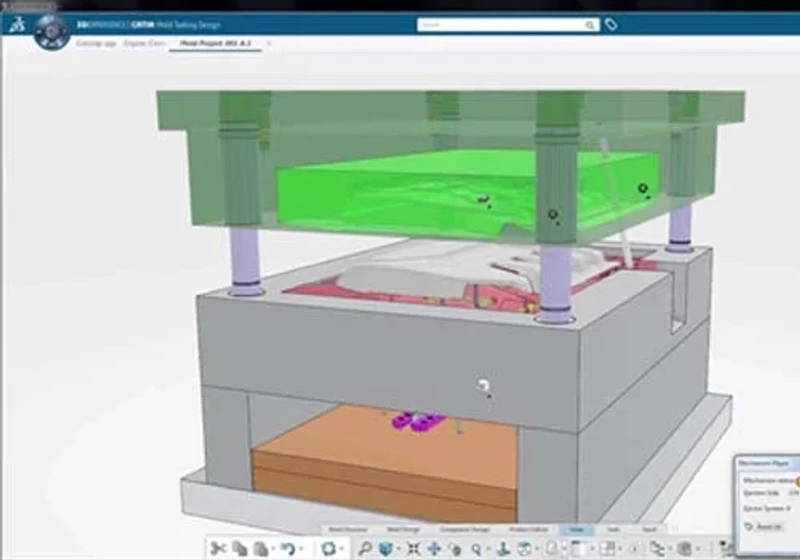800x560 pixels.
Task: Click the Ejector System row
Action: point(767,508)
